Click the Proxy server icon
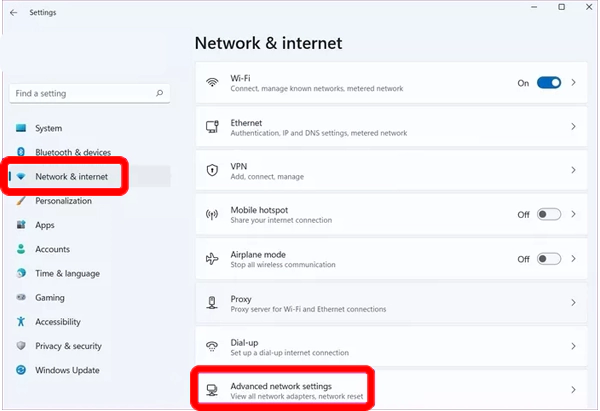The image size is (600, 411). (212, 303)
